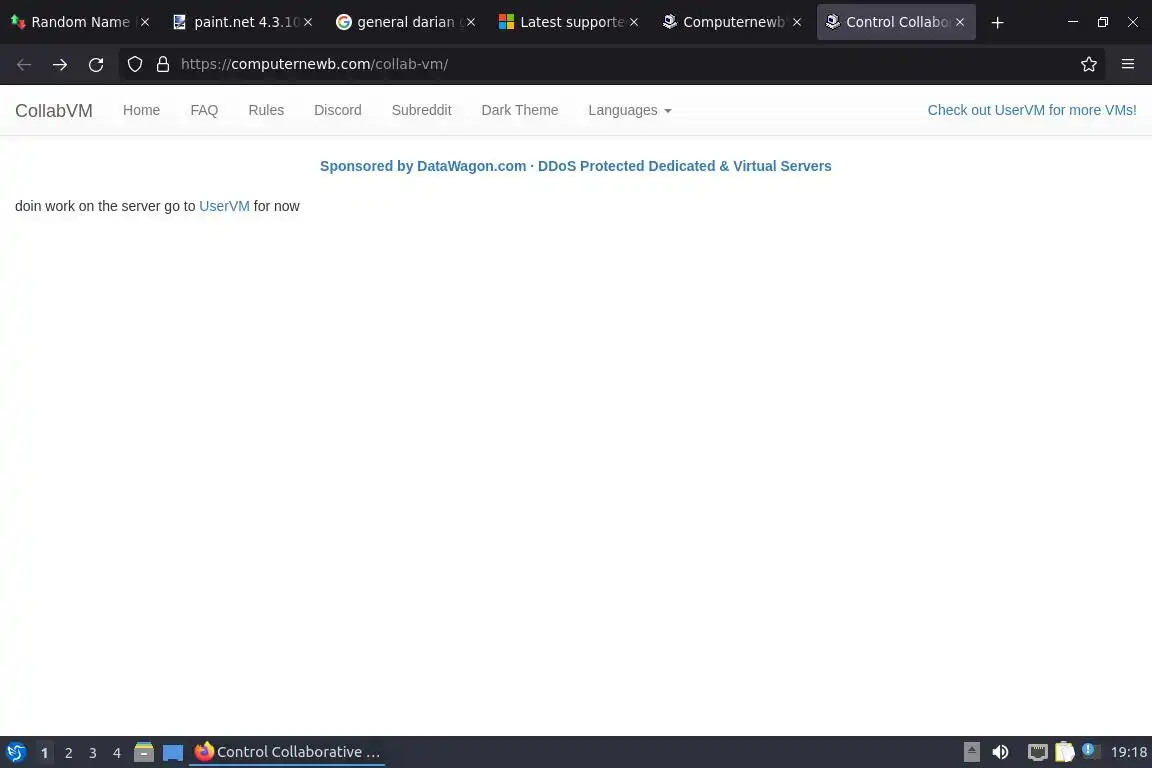Image resolution: width=1152 pixels, height=768 pixels.
Task: Close the Control Collabor tab
Action: [960, 22]
